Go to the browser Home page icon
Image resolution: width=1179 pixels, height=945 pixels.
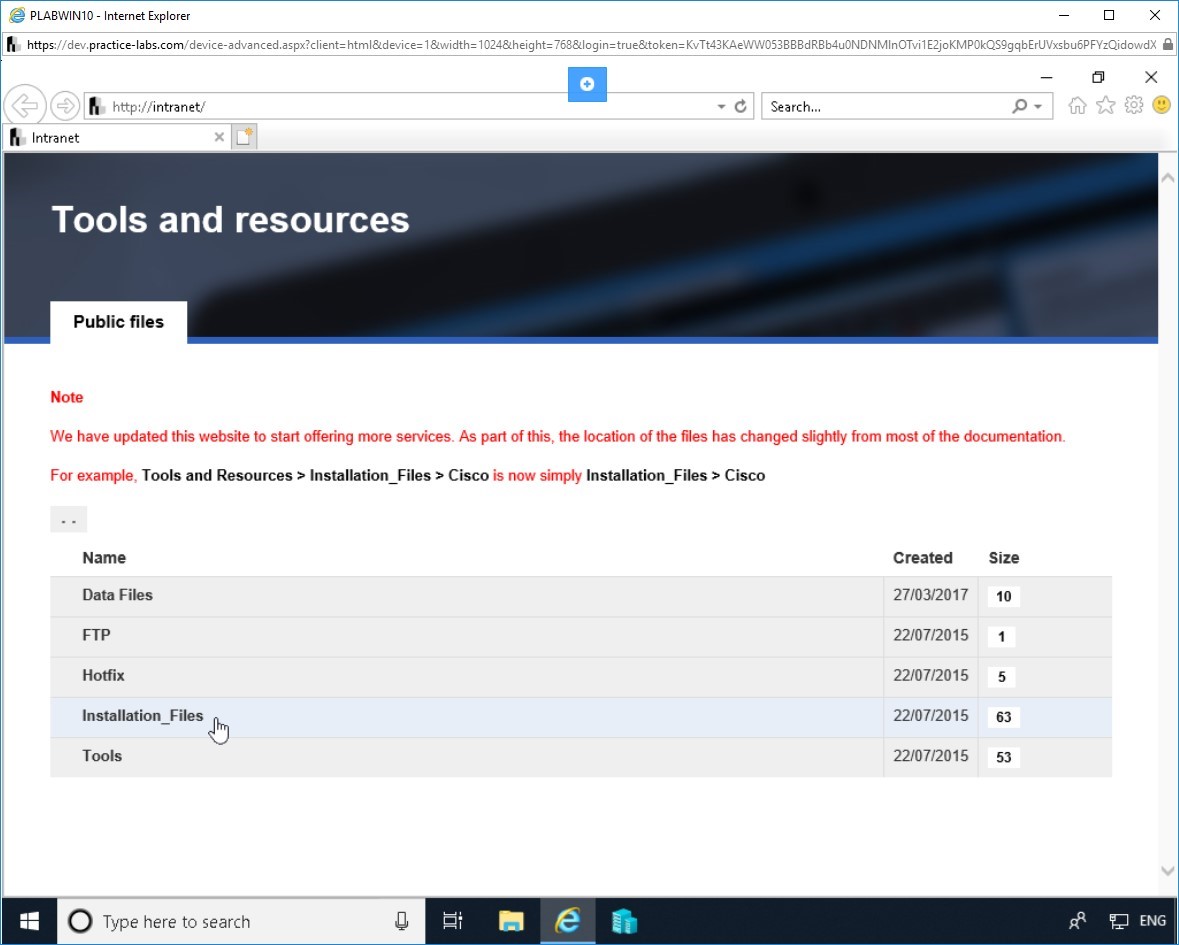click(1077, 106)
